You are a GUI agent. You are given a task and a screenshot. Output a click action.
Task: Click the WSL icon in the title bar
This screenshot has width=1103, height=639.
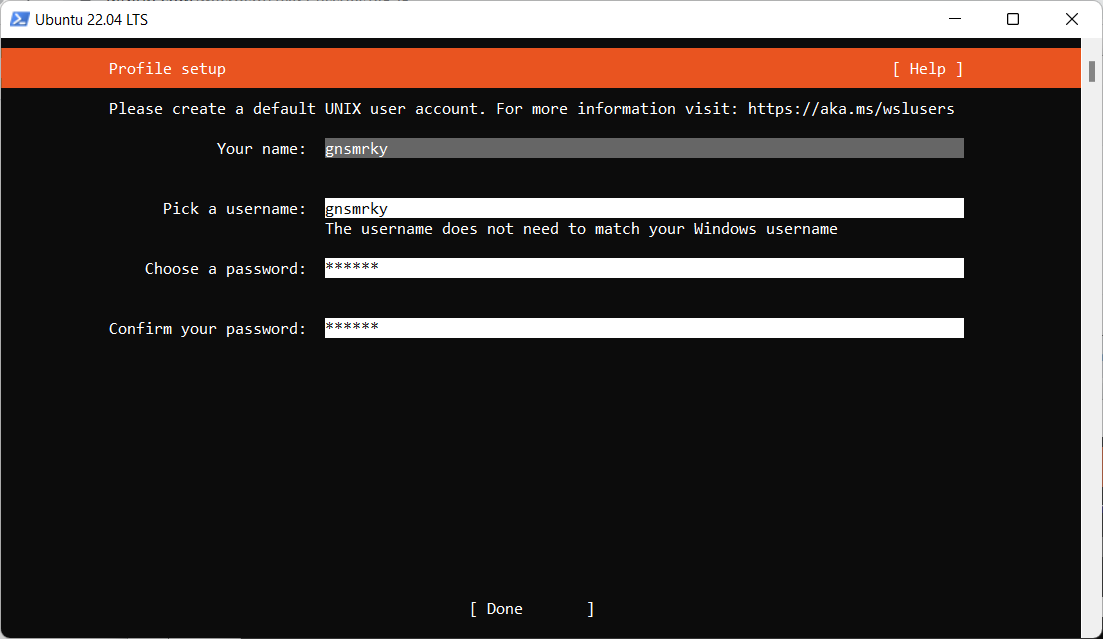[18, 19]
